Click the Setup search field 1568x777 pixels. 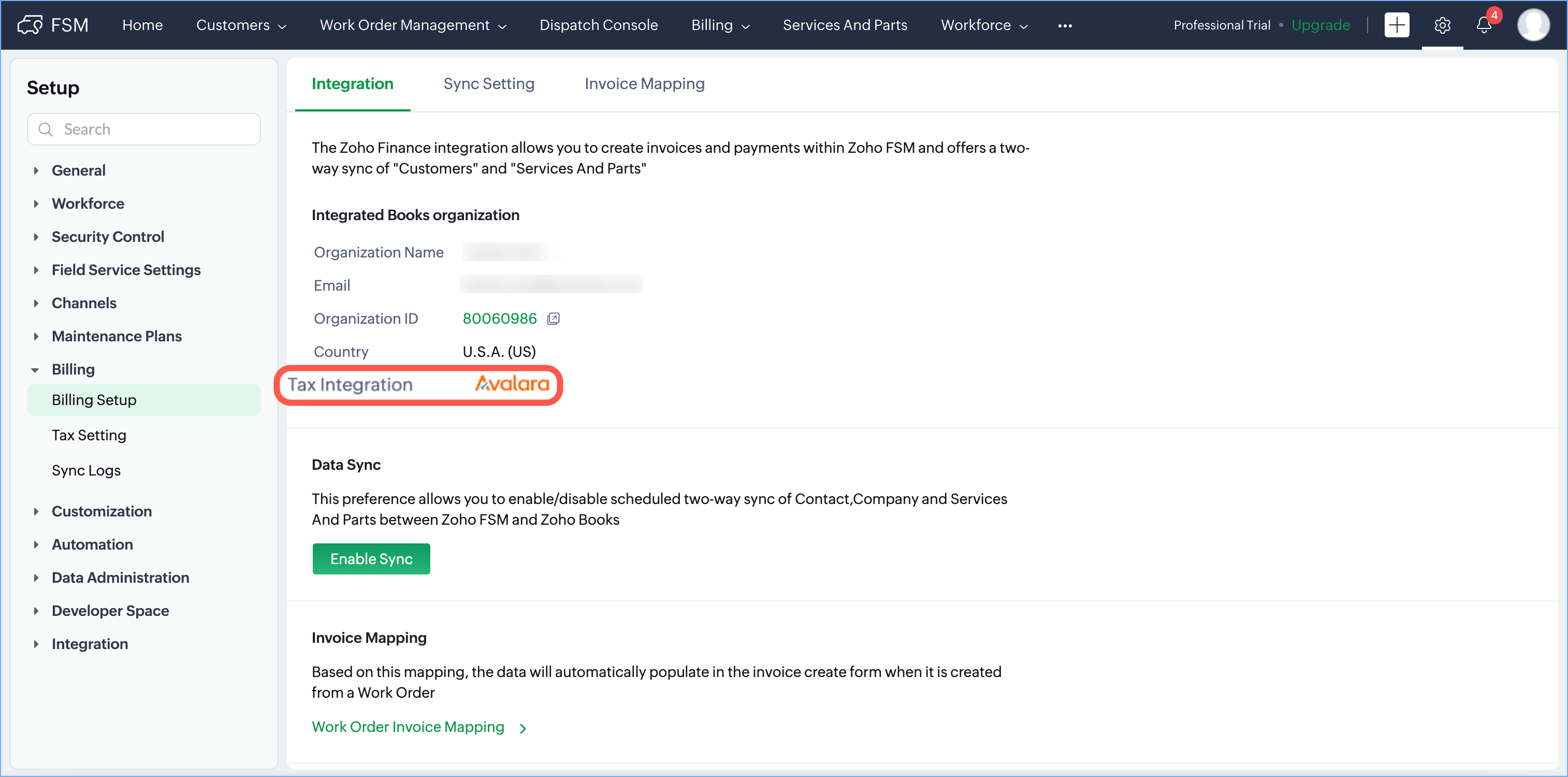coord(144,129)
